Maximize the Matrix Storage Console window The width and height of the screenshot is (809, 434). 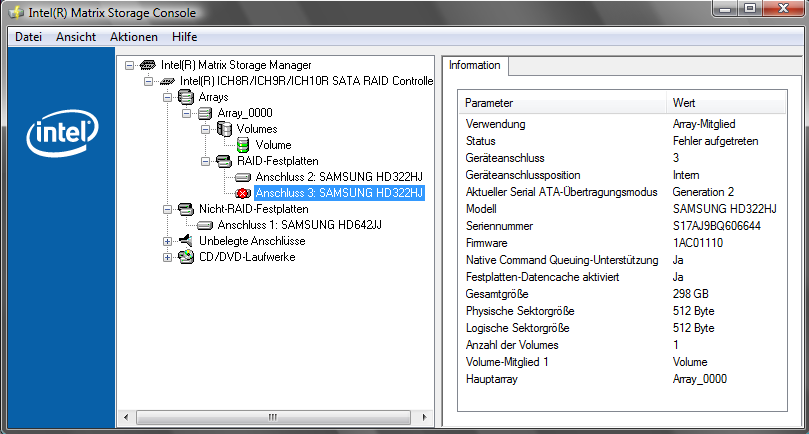click(750, 9)
